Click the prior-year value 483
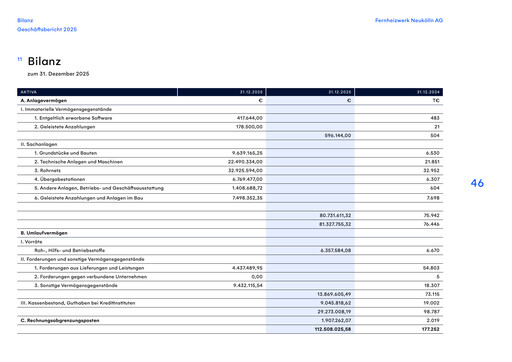The image size is (512, 362). [x=435, y=118]
